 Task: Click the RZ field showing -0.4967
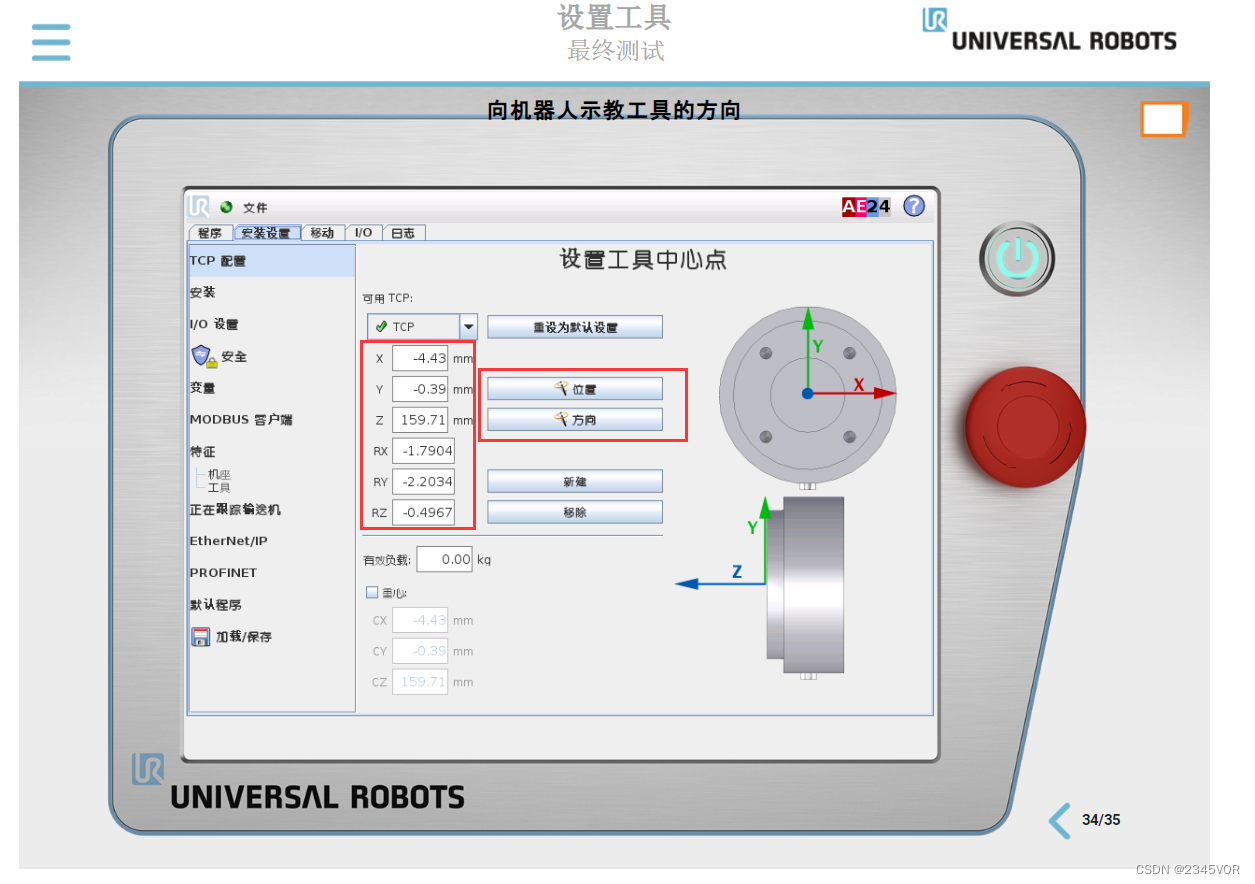tap(424, 513)
